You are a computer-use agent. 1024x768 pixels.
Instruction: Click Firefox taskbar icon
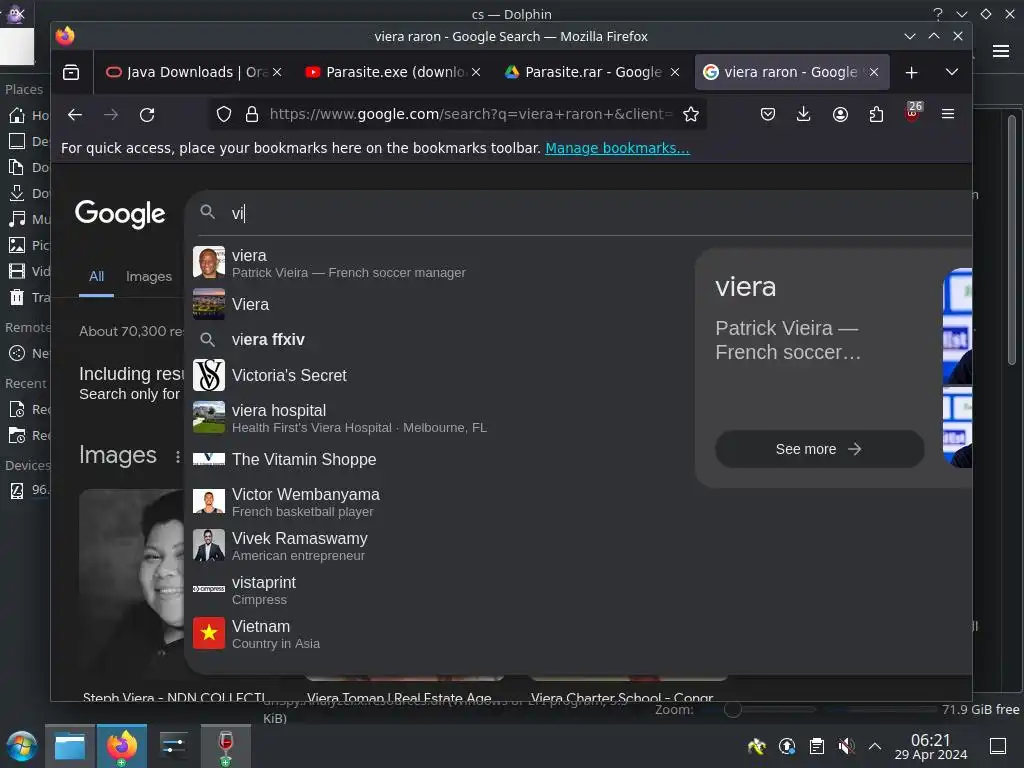[x=121, y=746]
